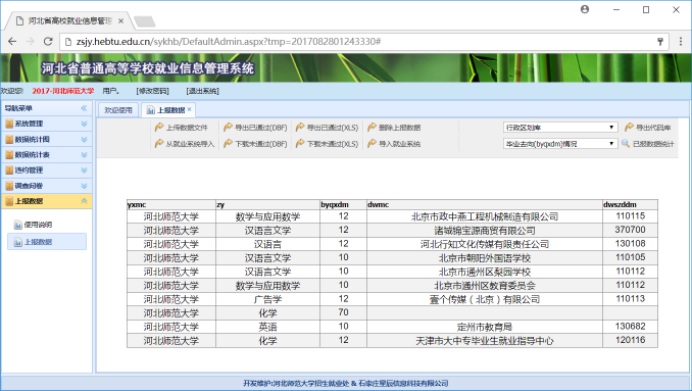Image resolution: width=692 pixels, height=391 pixels.
Task: Click the byqxdm value 70
Action: point(343,312)
